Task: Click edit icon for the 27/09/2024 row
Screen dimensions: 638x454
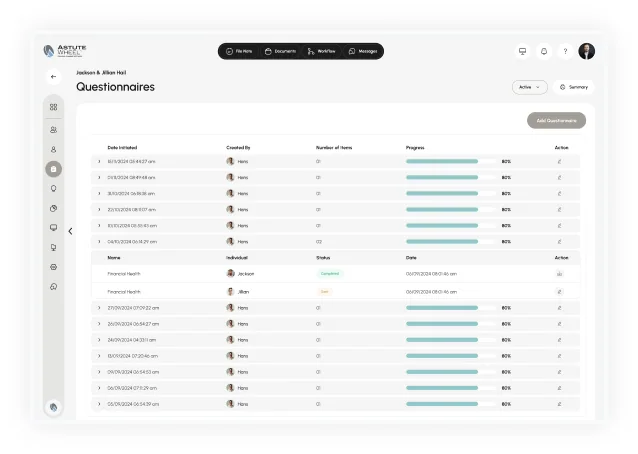Action: click(x=559, y=308)
